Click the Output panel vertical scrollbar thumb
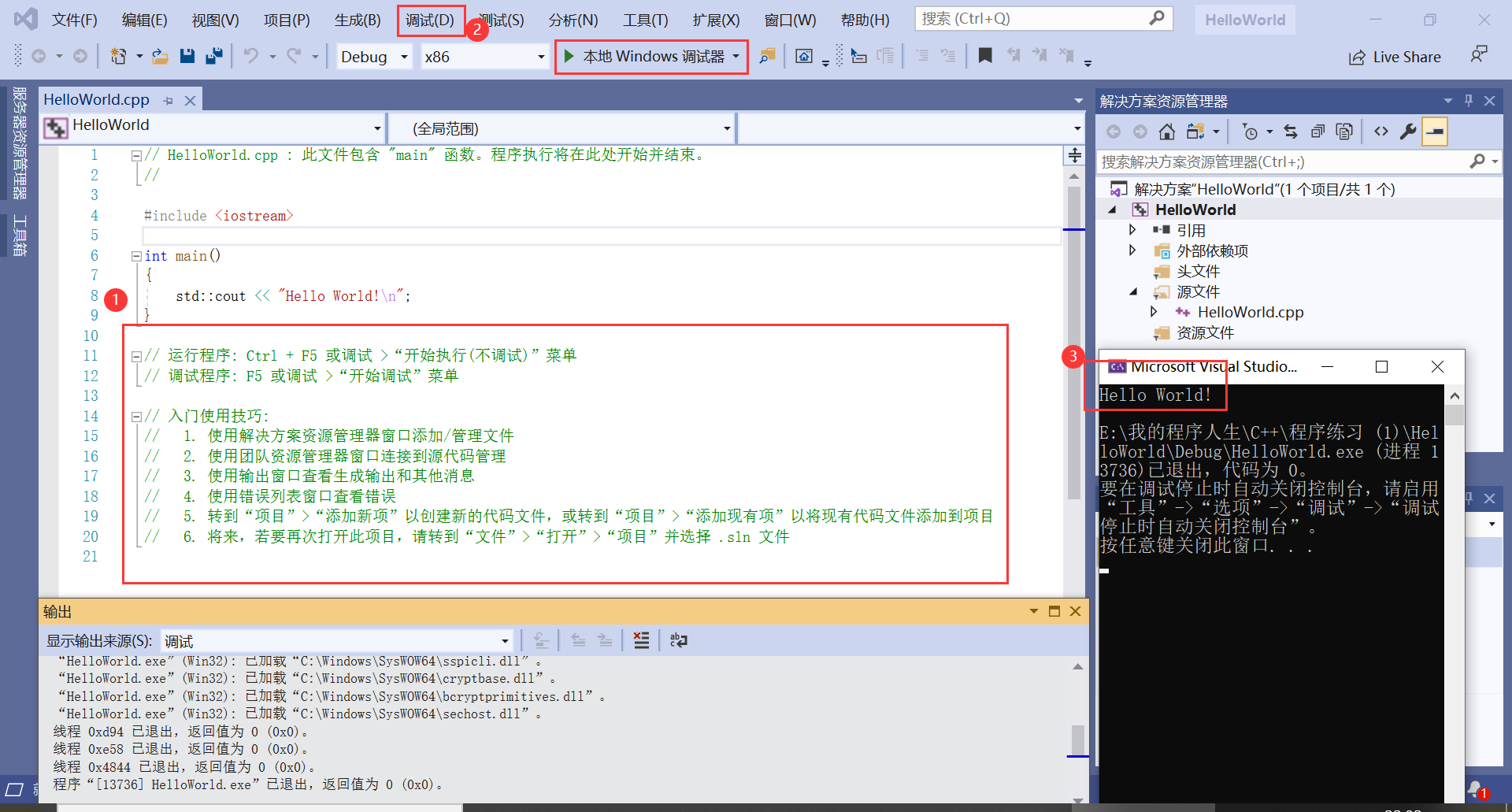This screenshot has width=1512, height=812. (1077, 740)
